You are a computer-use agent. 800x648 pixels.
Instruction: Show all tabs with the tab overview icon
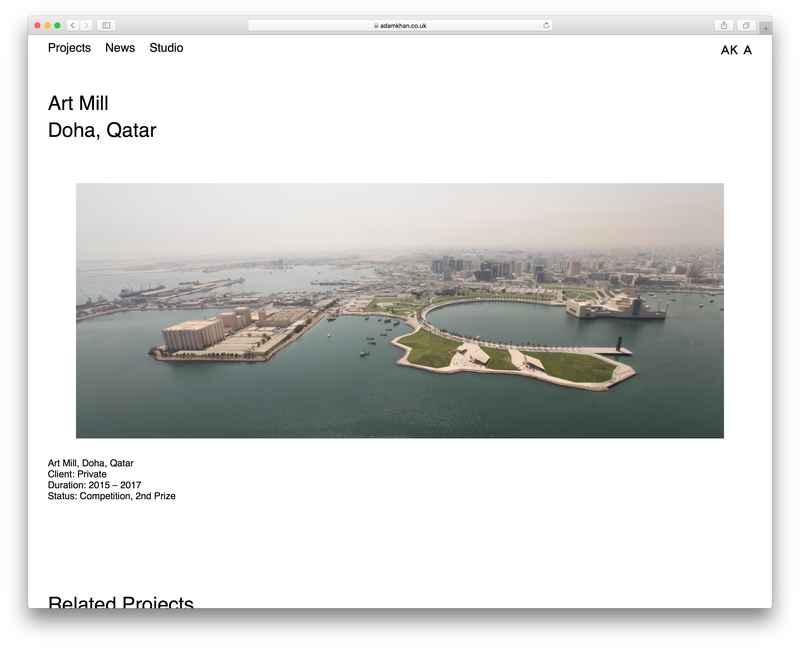(x=746, y=26)
